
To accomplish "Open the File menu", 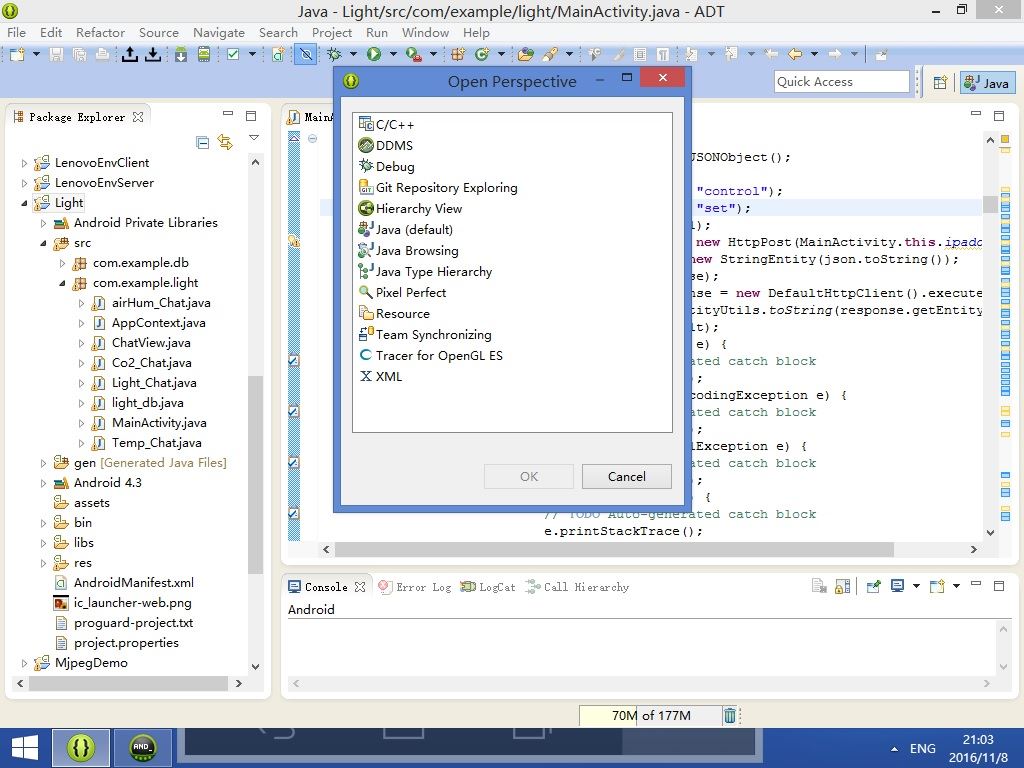I will [x=16, y=33].
